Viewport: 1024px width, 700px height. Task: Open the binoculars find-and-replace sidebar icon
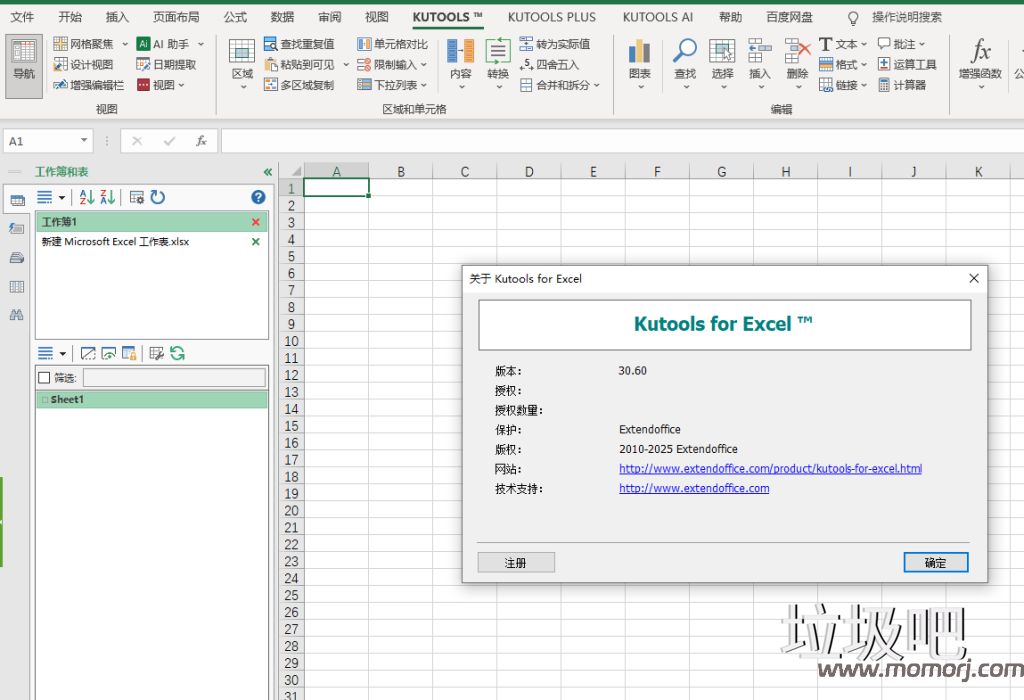[16, 315]
